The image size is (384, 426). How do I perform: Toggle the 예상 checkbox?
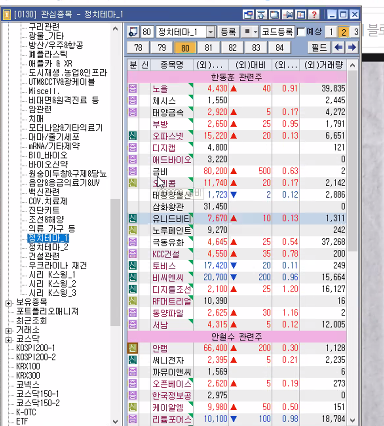pos(301,32)
